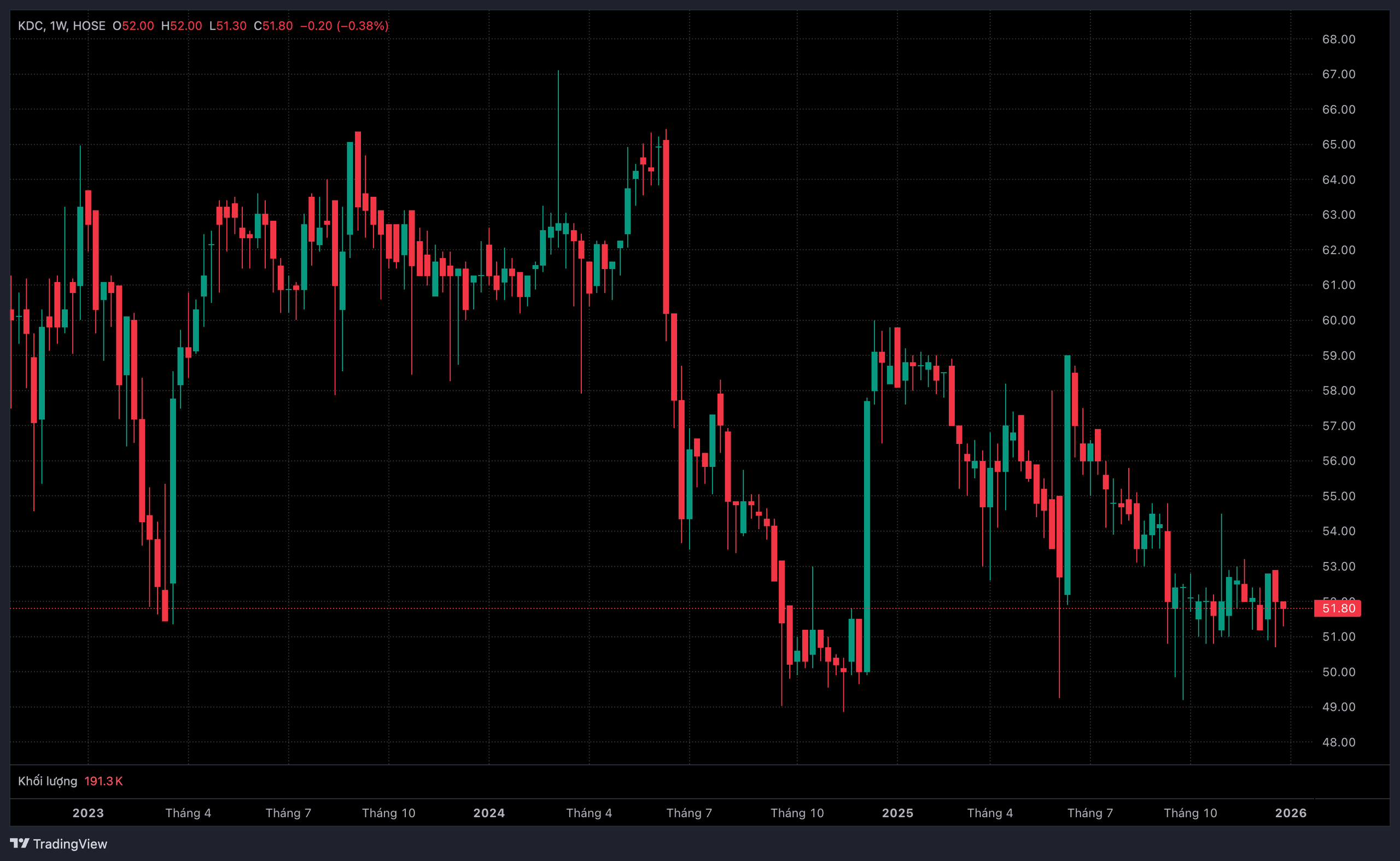Click the 65.00 price scale label
Image resolution: width=1400 pixels, height=861 pixels.
pyautogui.click(x=1338, y=145)
